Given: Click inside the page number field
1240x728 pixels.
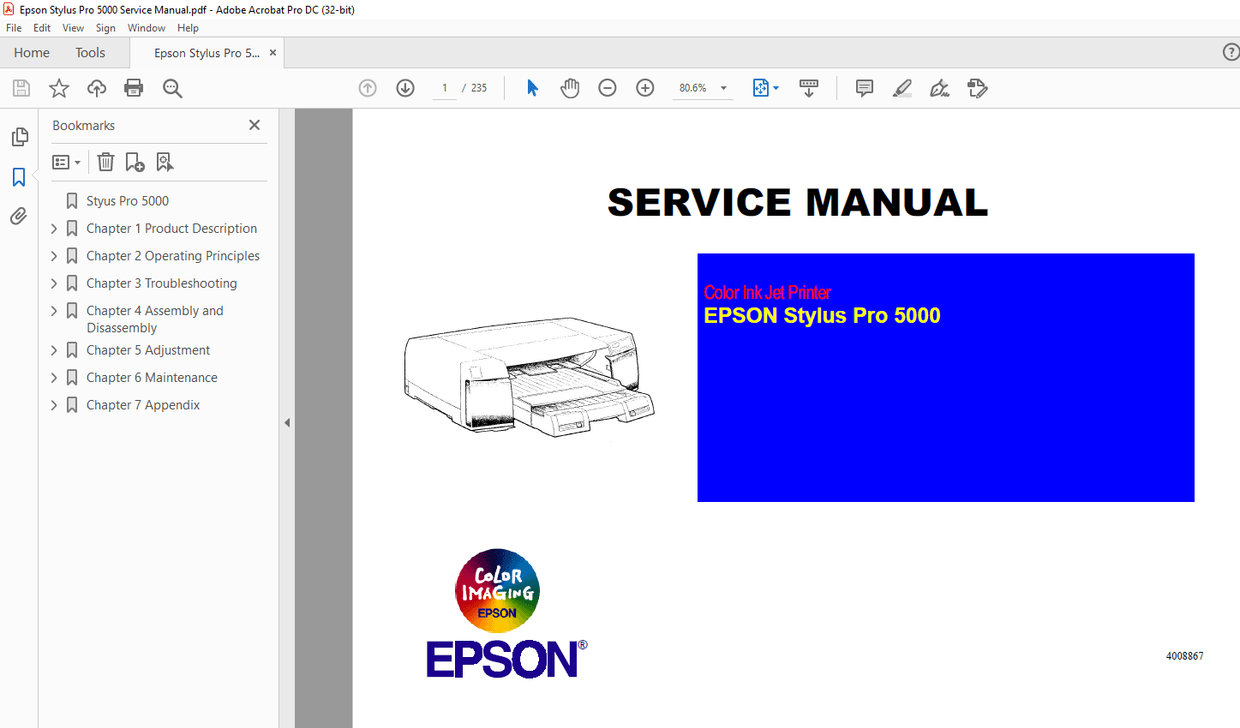Looking at the screenshot, I should coord(444,88).
